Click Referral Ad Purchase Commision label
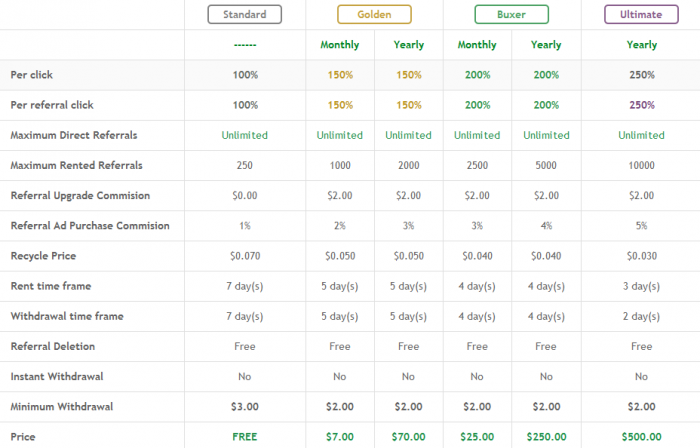 click(90, 225)
